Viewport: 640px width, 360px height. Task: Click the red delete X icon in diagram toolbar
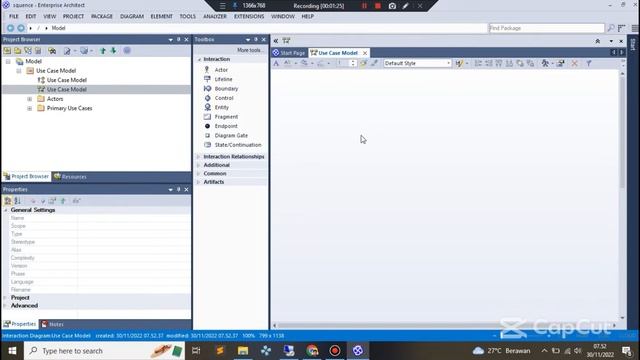point(574,63)
